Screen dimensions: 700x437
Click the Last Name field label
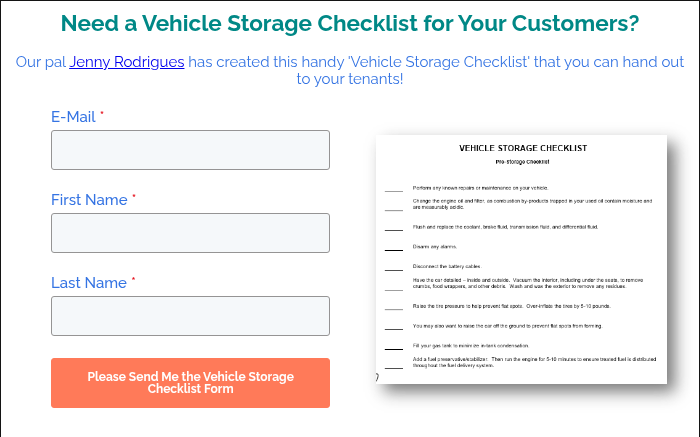coord(88,283)
